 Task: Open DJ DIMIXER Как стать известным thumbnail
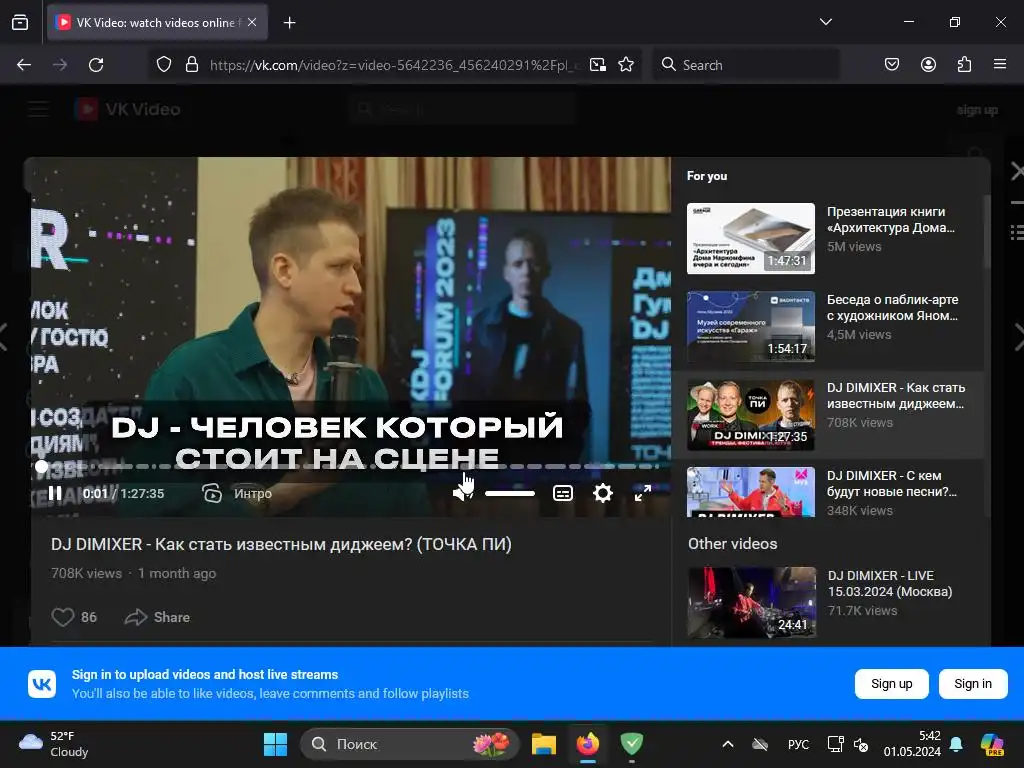[750, 414]
